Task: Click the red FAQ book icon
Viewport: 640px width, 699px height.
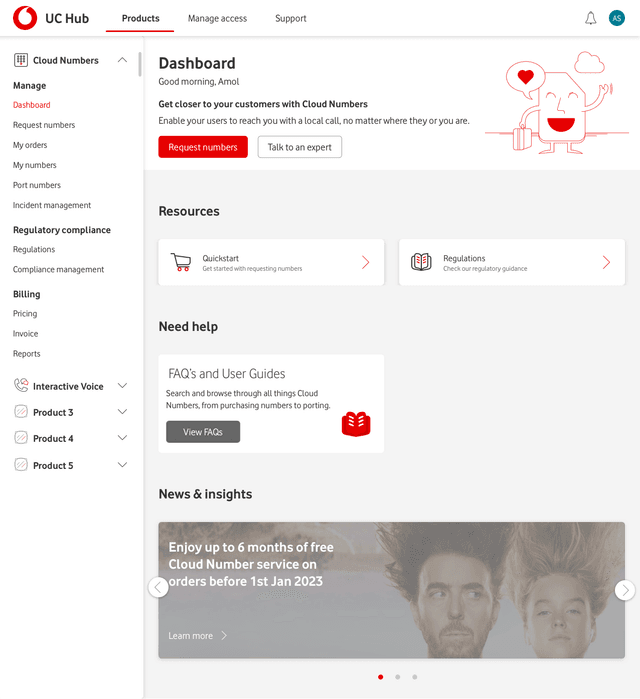Action: coord(356,424)
